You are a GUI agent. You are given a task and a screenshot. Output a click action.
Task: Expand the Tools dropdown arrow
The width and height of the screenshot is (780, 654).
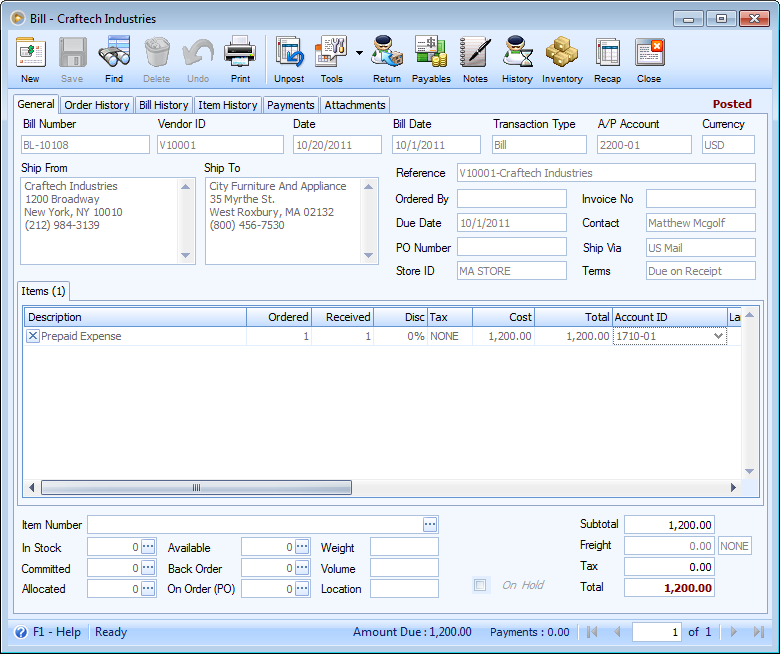pyautogui.click(x=359, y=53)
